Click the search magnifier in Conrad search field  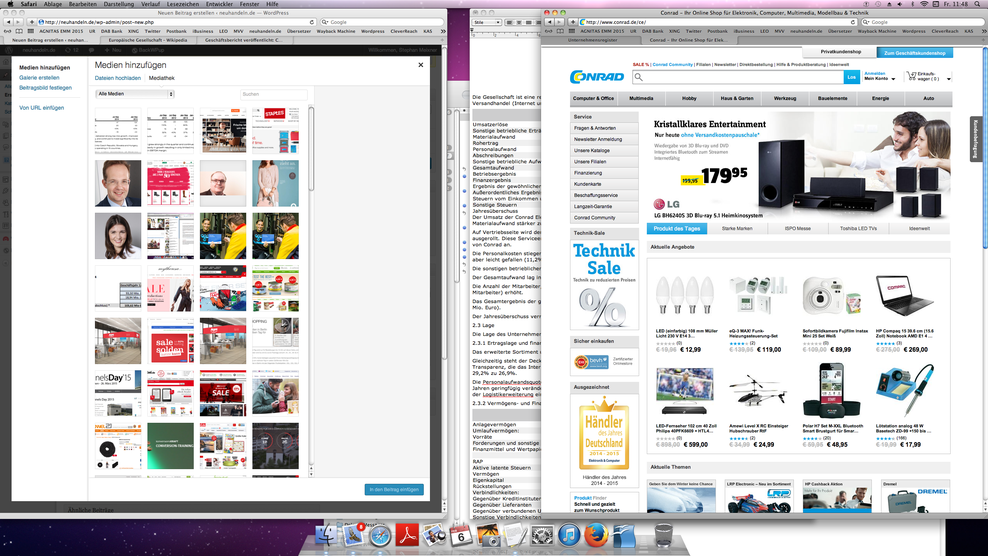click(x=639, y=77)
